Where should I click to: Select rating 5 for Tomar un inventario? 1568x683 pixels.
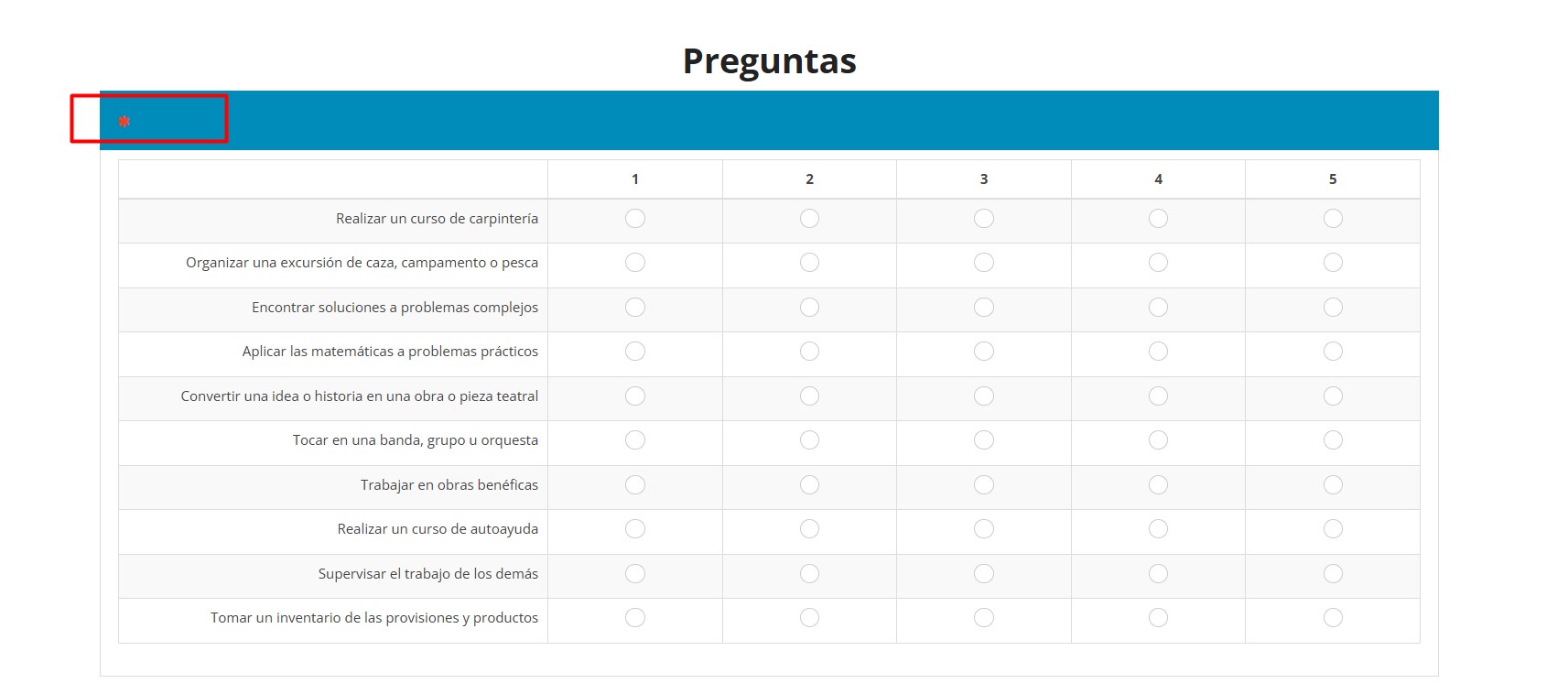tap(1333, 618)
